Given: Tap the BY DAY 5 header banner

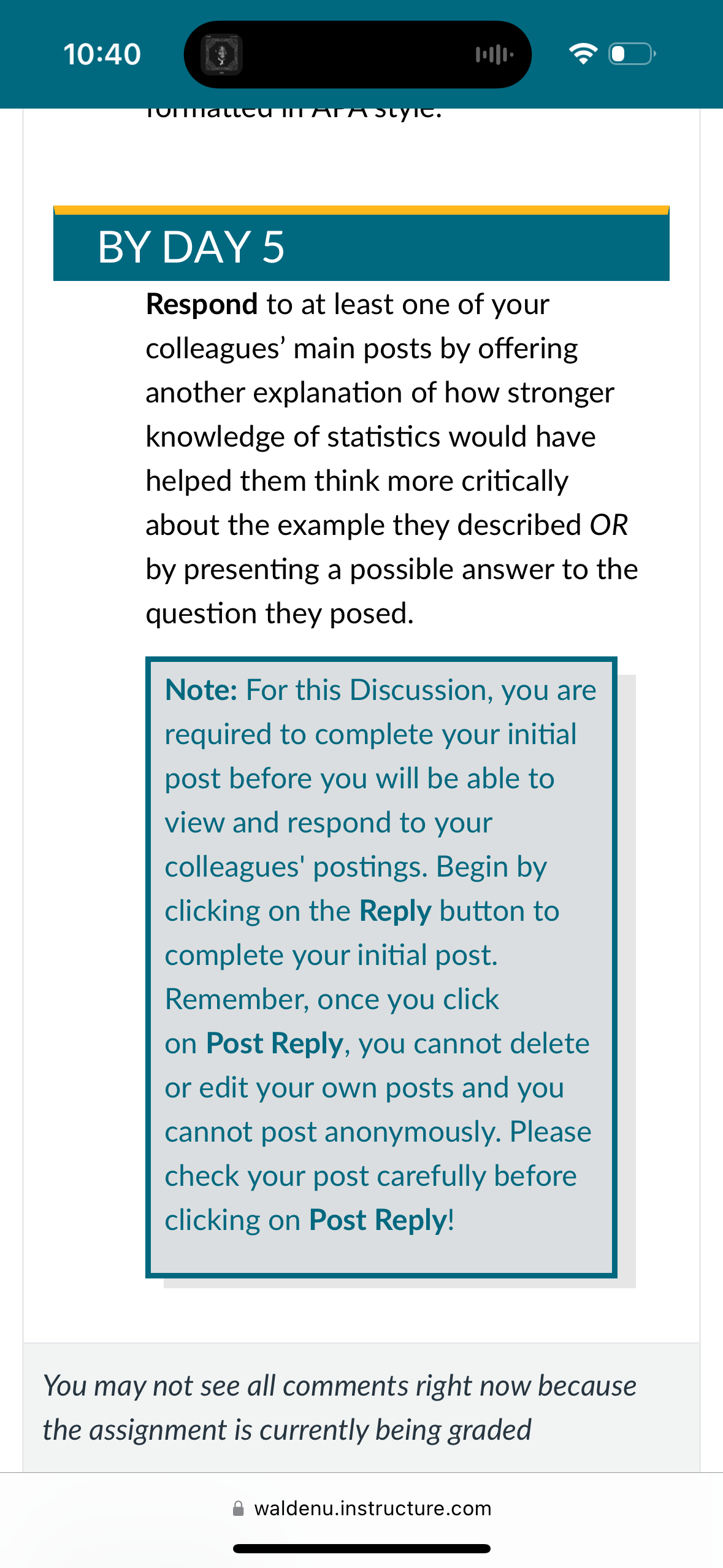Looking at the screenshot, I should [361, 247].
